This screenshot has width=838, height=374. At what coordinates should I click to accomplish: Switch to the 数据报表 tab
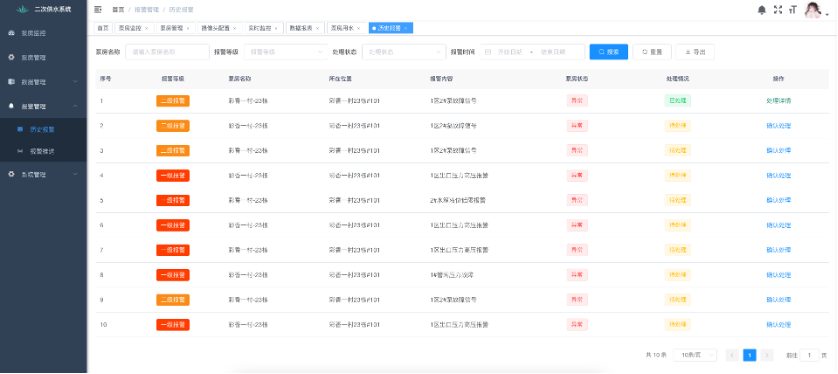301,28
